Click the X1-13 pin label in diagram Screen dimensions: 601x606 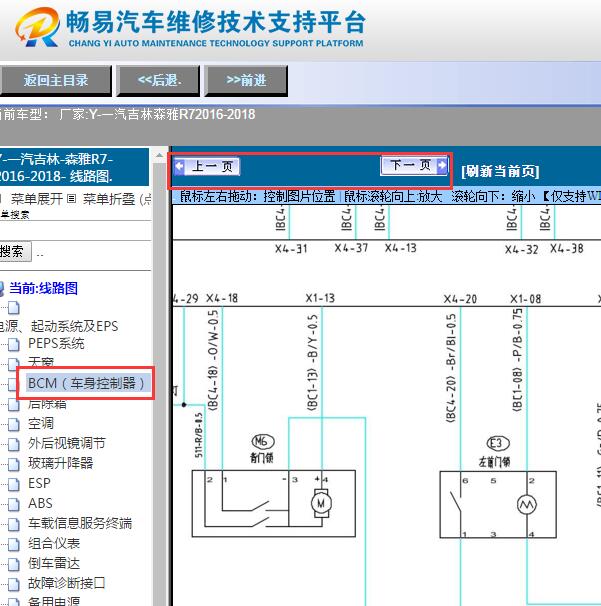(x=320, y=298)
